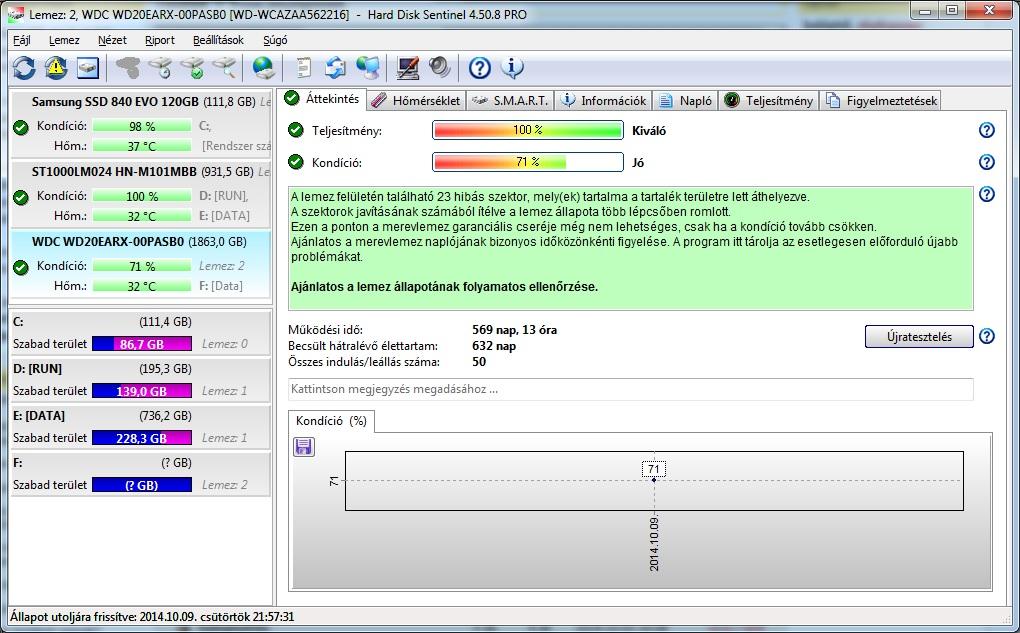1020x633 pixels.
Task: Select the F: partition entry
Action: 141,473
